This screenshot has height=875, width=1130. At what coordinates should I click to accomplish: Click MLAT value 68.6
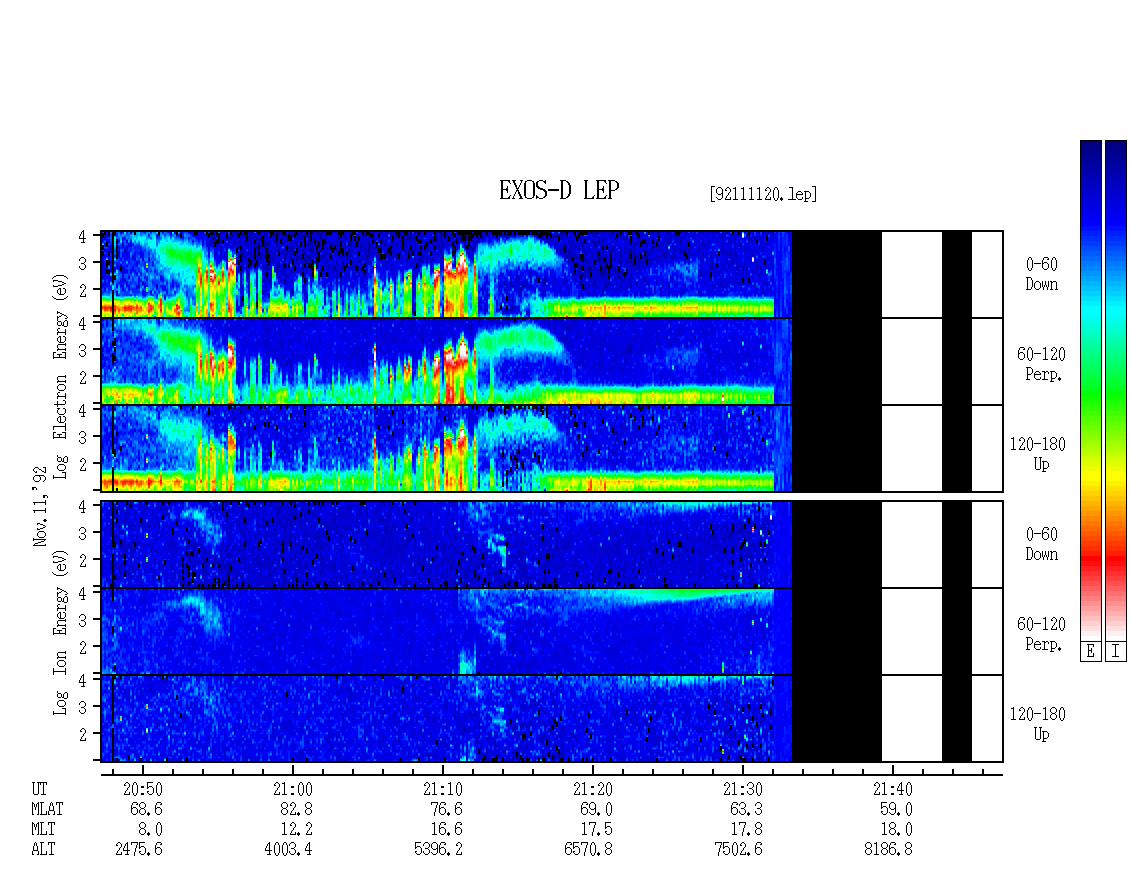[x=146, y=809]
